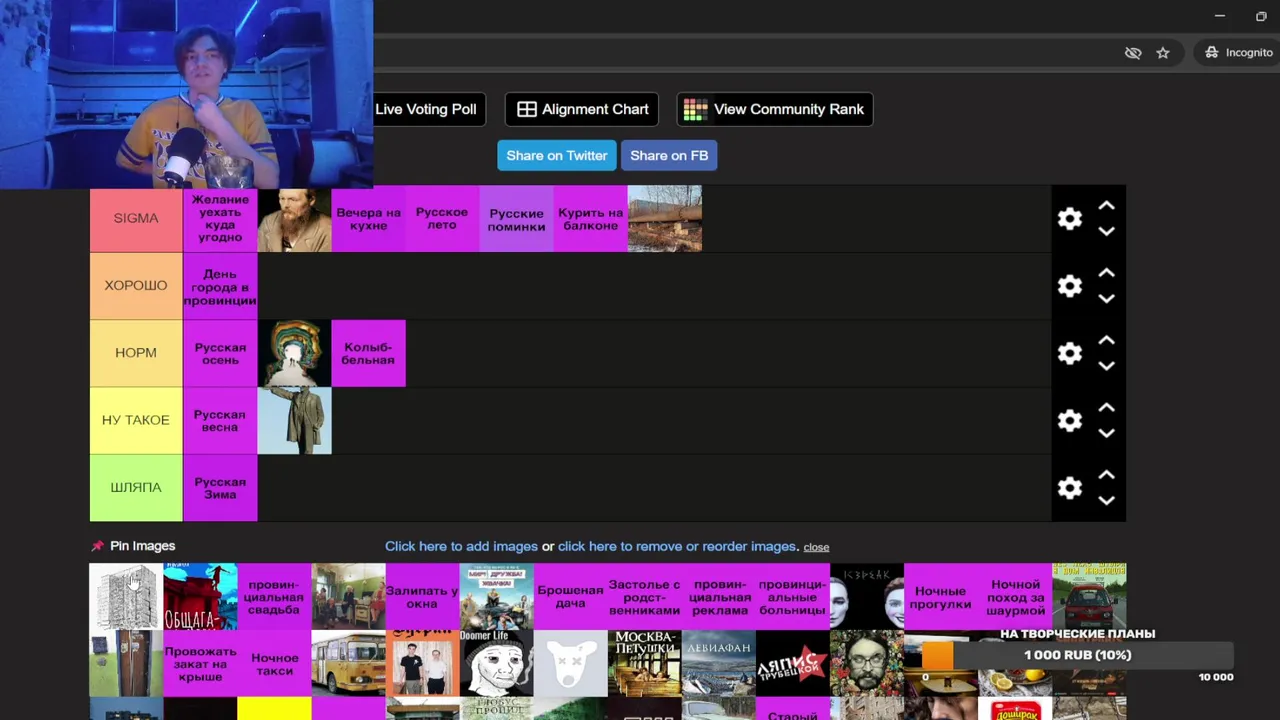This screenshot has height=720, width=1280.
Task: Toggle Pin Images label
Action: (x=143, y=546)
